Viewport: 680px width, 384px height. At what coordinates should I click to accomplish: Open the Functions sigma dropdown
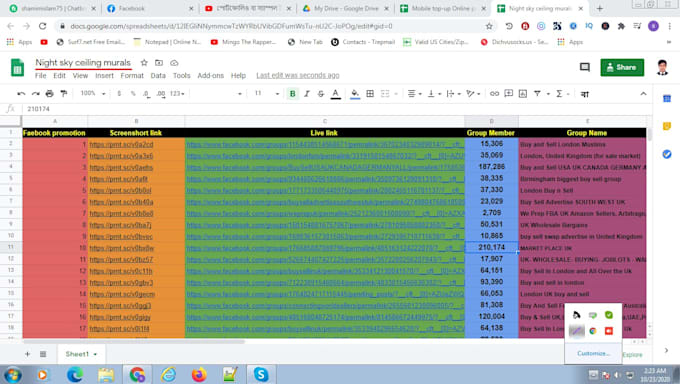(x=562, y=94)
